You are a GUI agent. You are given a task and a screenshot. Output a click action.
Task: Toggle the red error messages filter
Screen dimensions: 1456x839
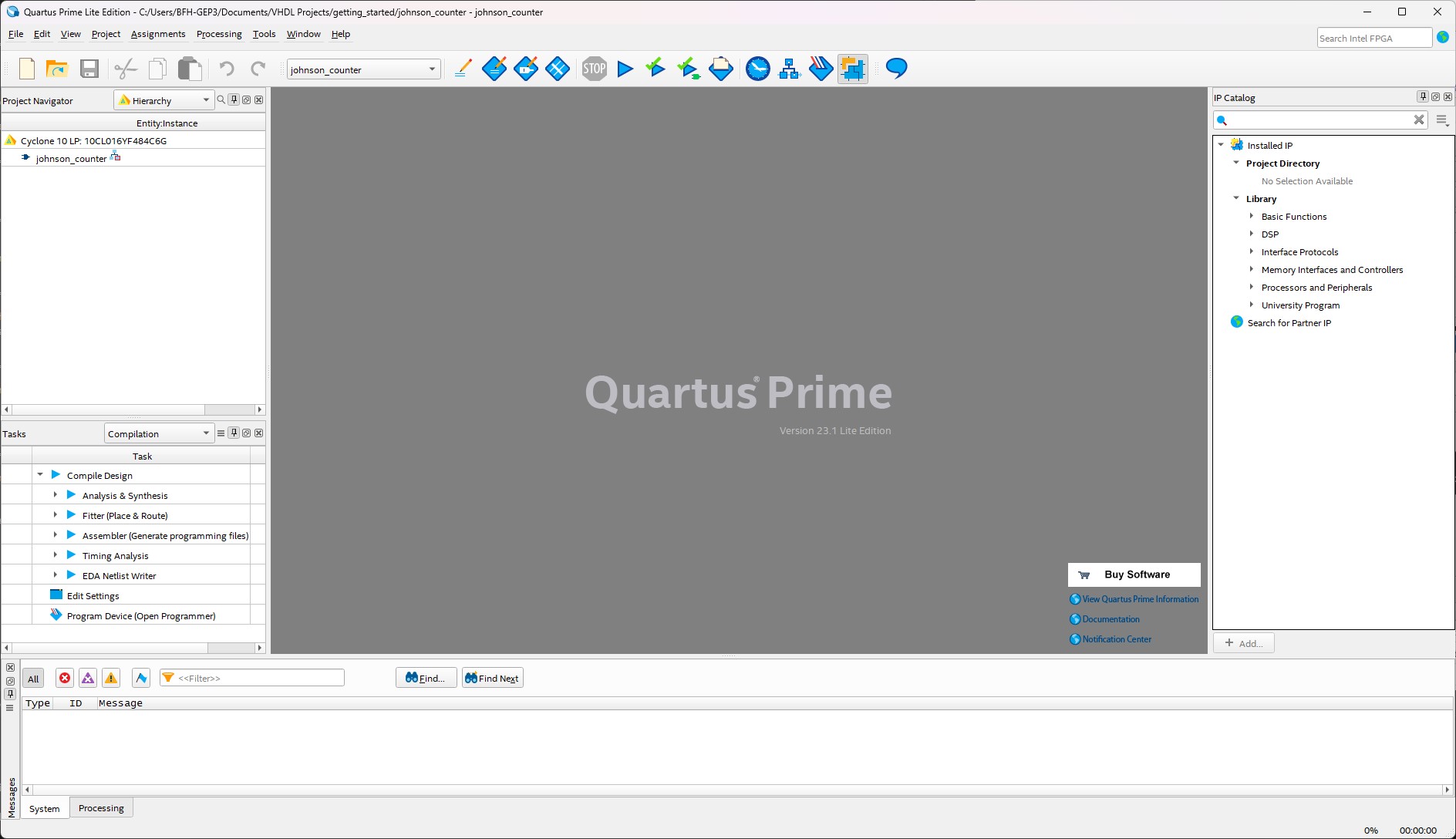pos(65,679)
